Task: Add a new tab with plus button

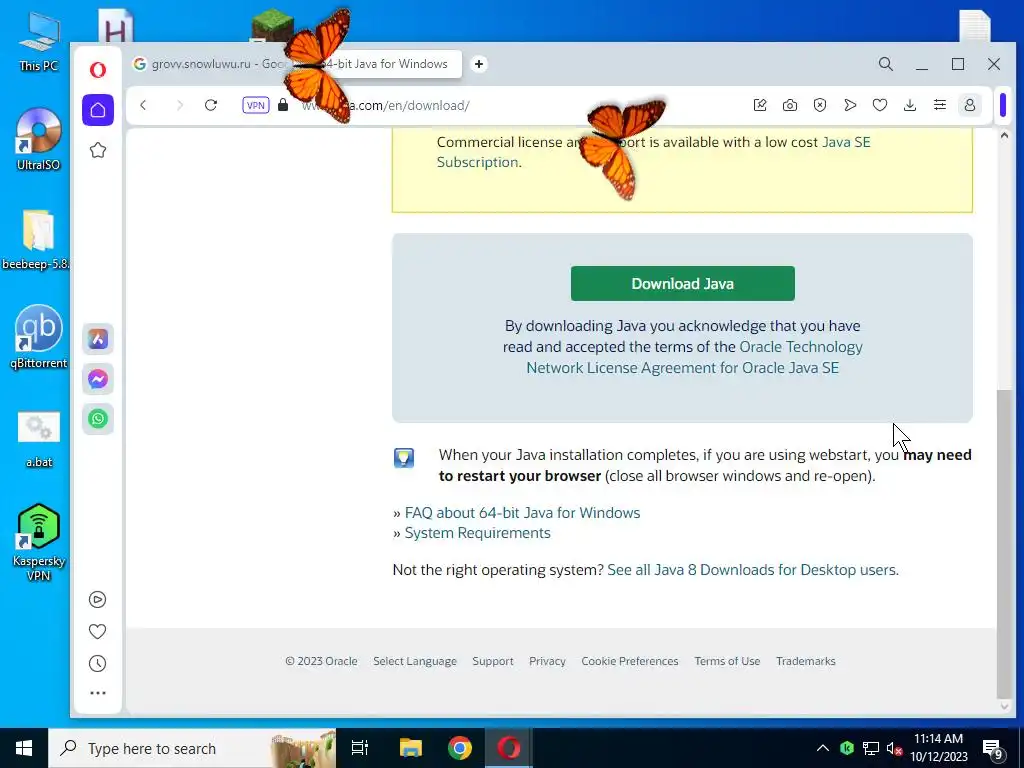Action: coord(479,64)
